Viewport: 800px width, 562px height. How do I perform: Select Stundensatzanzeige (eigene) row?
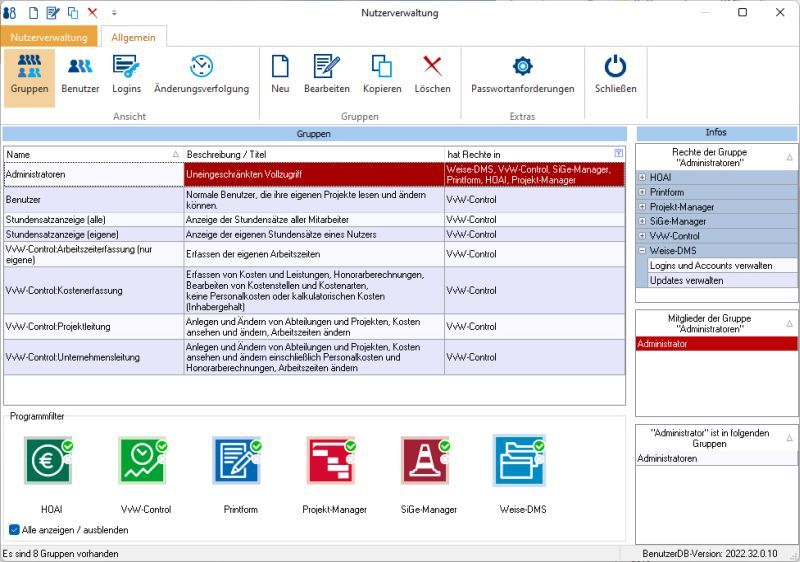click(x=314, y=235)
